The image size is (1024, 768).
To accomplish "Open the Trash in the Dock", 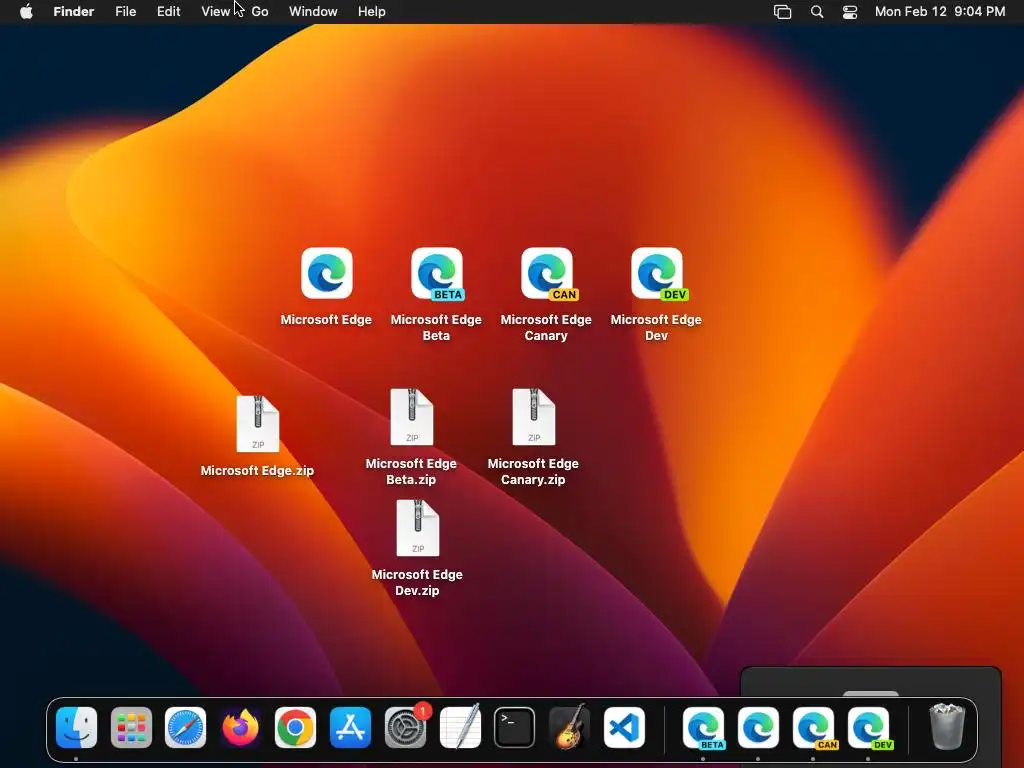I will click(947, 727).
